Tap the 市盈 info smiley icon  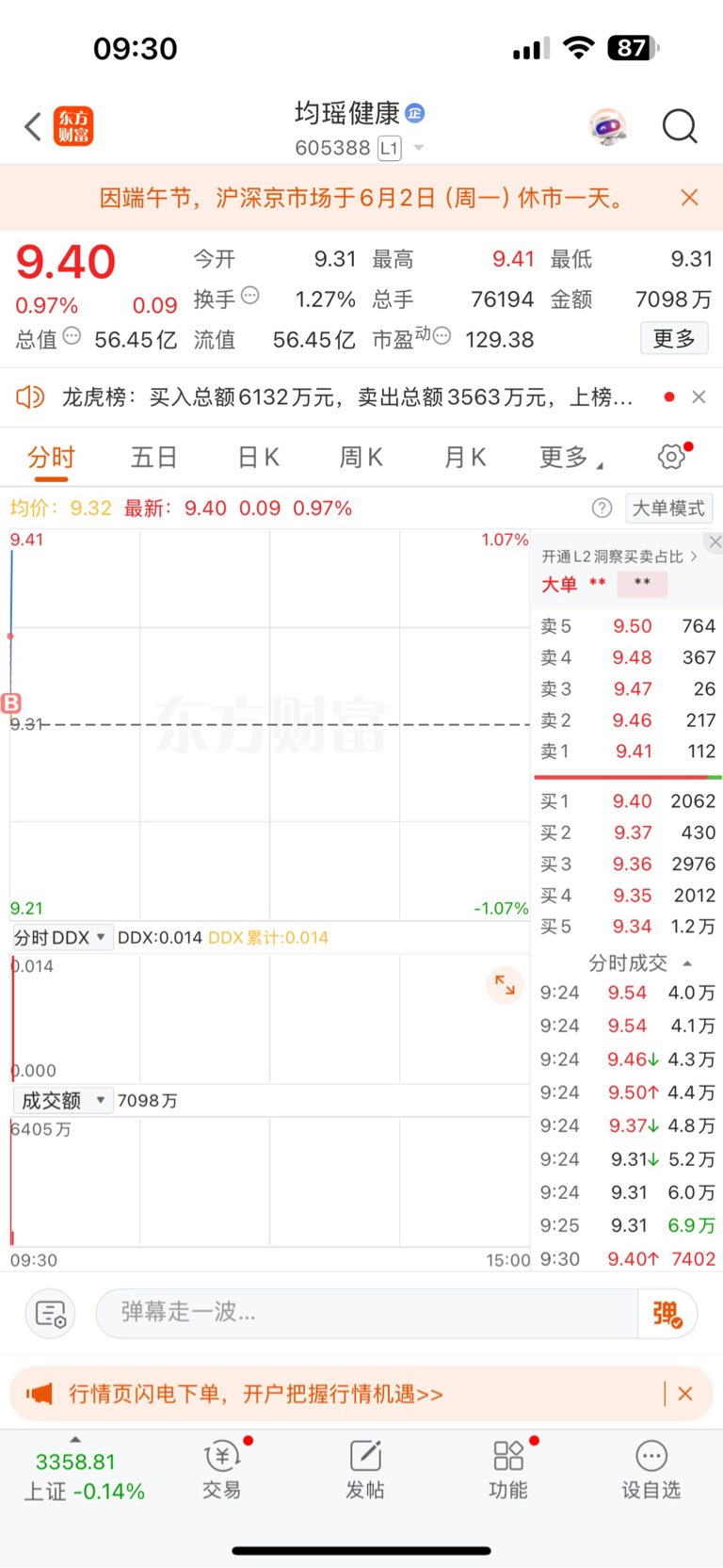442,336
